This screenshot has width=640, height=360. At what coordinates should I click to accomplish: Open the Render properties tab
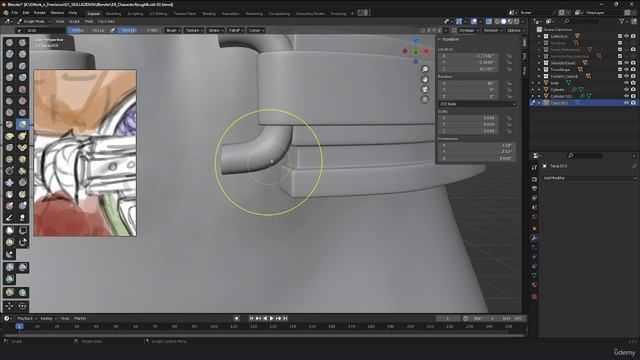pos(534,179)
